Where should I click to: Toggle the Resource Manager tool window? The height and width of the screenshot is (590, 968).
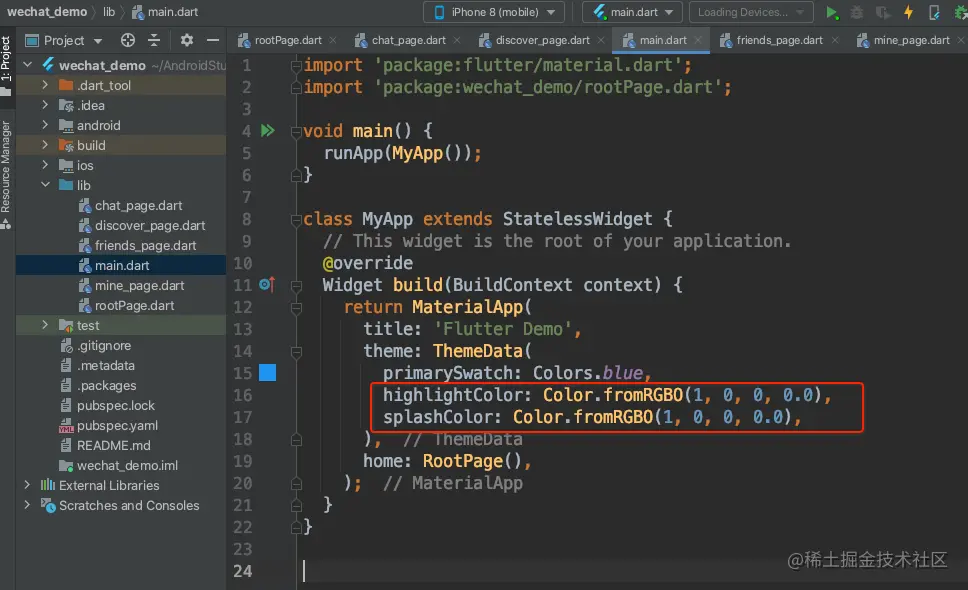coord(6,175)
